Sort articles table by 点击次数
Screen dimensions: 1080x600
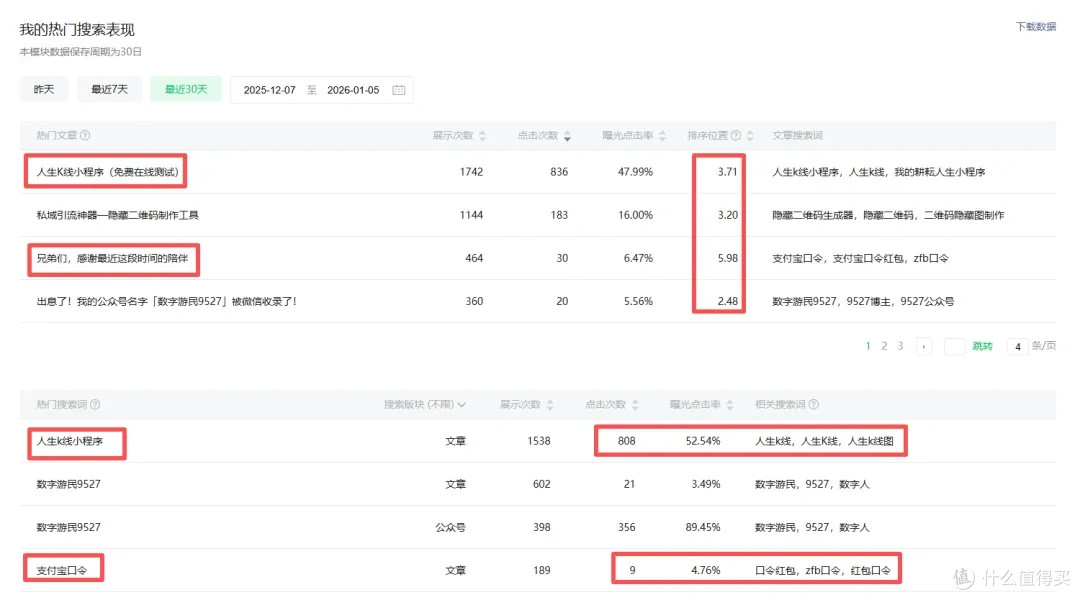567,136
